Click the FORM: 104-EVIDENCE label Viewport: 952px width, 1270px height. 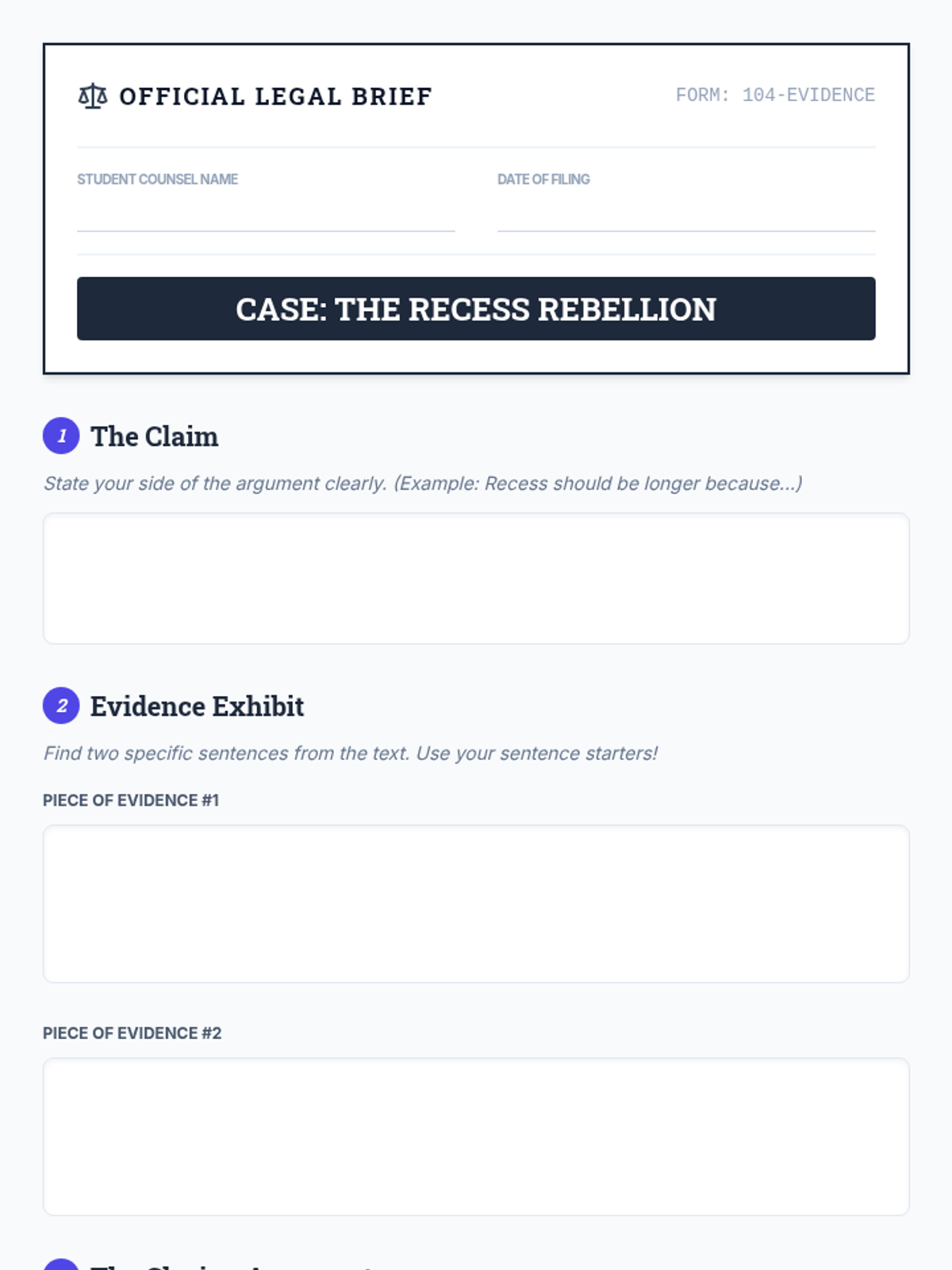tap(775, 95)
